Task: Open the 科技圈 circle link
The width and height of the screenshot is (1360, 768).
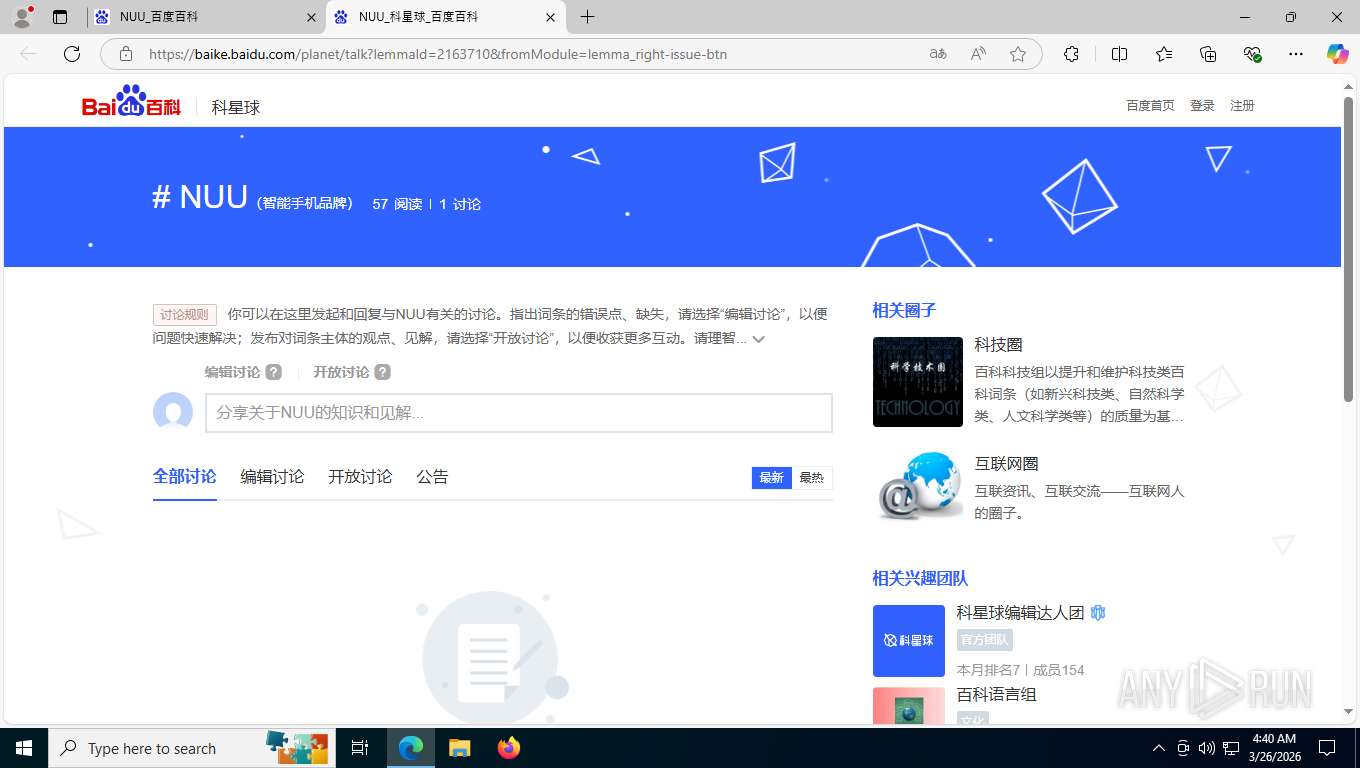Action: pyautogui.click(x=998, y=345)
